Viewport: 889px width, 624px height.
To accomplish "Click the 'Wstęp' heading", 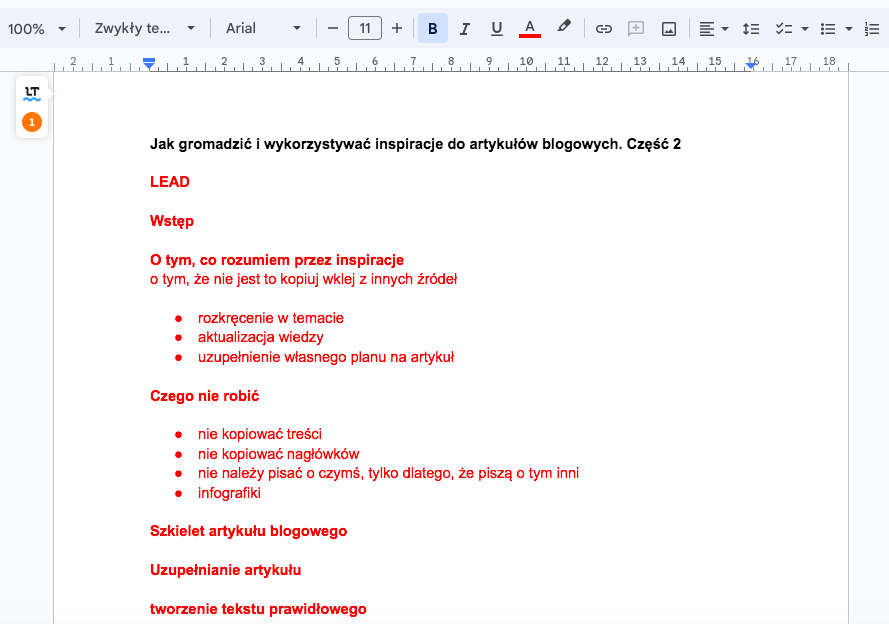I will tap(172, 221).
